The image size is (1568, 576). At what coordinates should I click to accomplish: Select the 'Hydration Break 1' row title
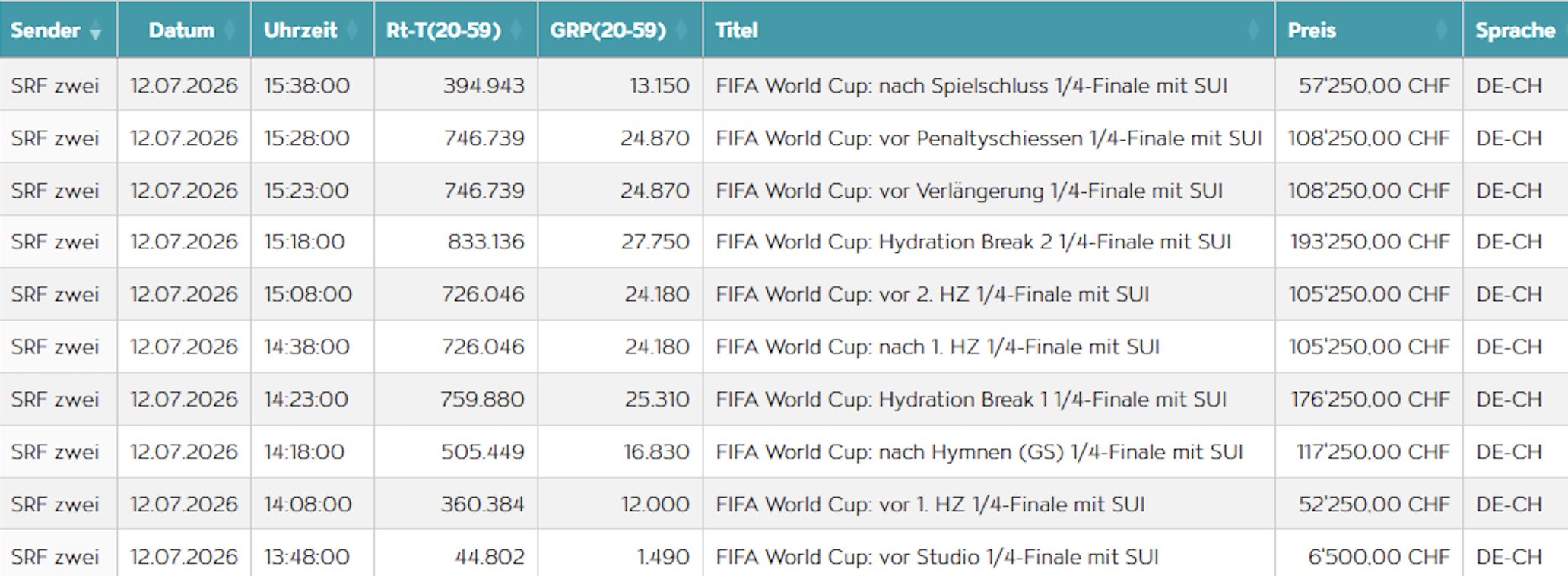tap(971, 399)
